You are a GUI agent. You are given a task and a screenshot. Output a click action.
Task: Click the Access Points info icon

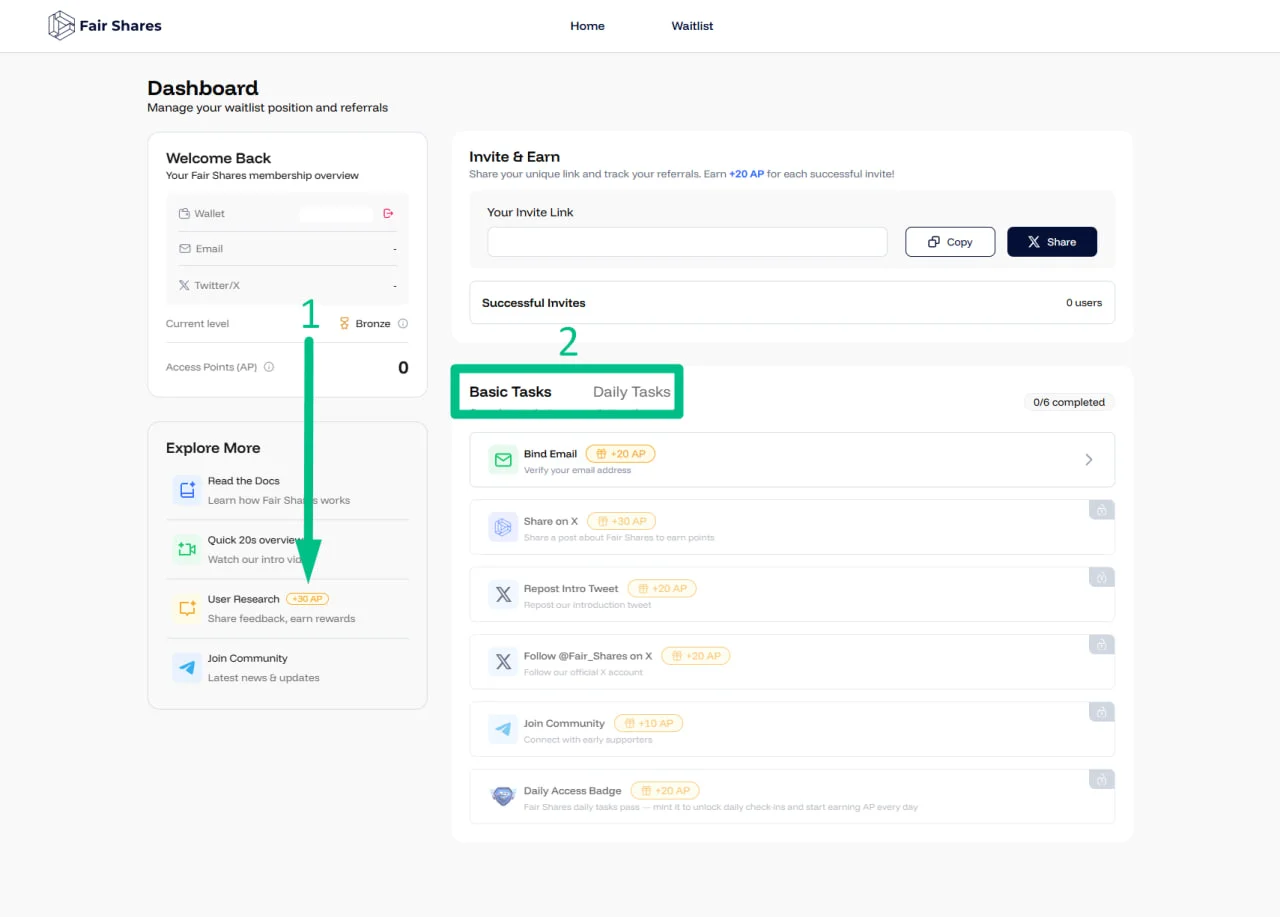coord(269,367)
